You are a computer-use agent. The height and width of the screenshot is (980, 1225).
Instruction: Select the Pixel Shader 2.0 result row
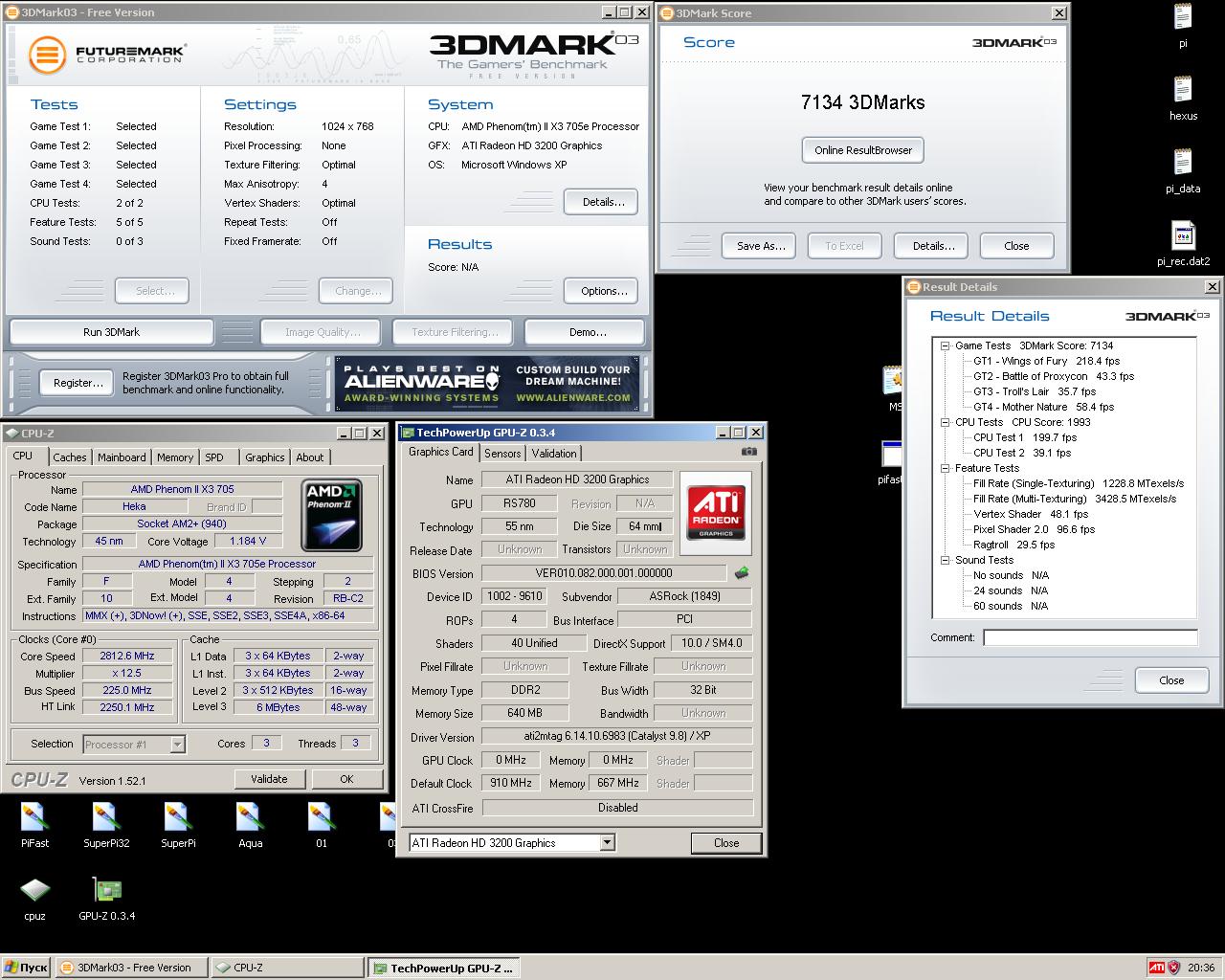1034,529
